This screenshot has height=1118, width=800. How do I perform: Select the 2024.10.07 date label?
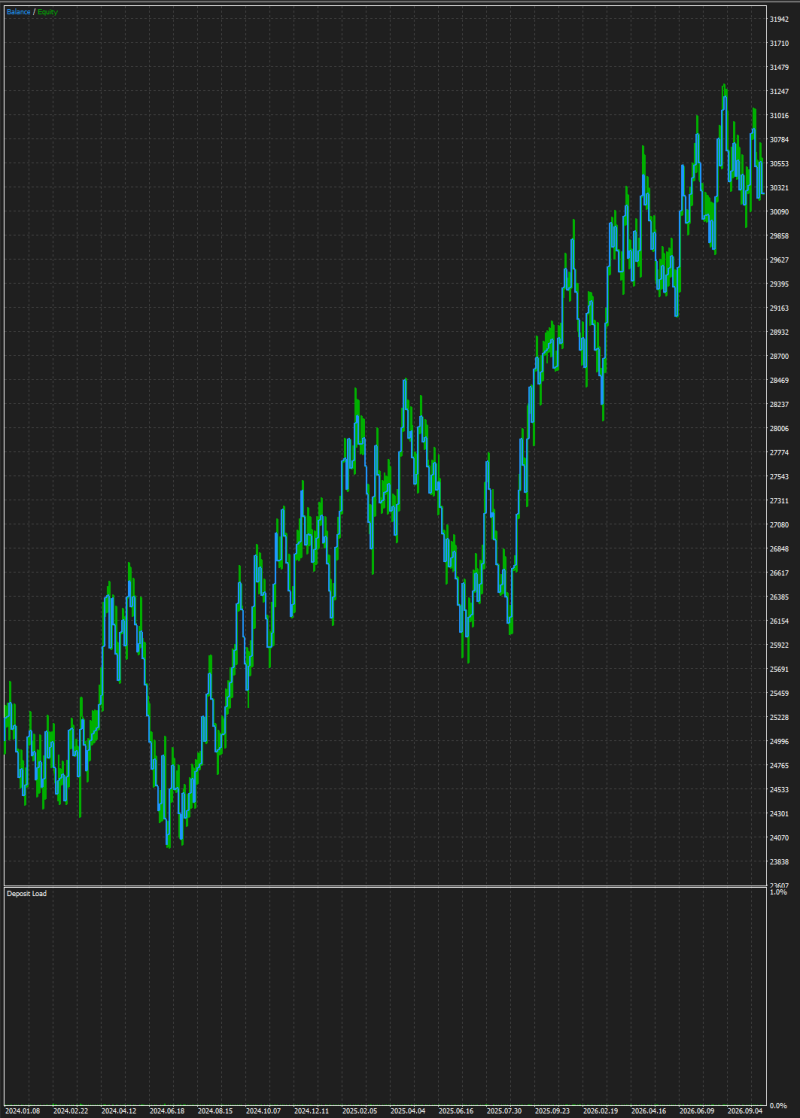coord(263,1111)
